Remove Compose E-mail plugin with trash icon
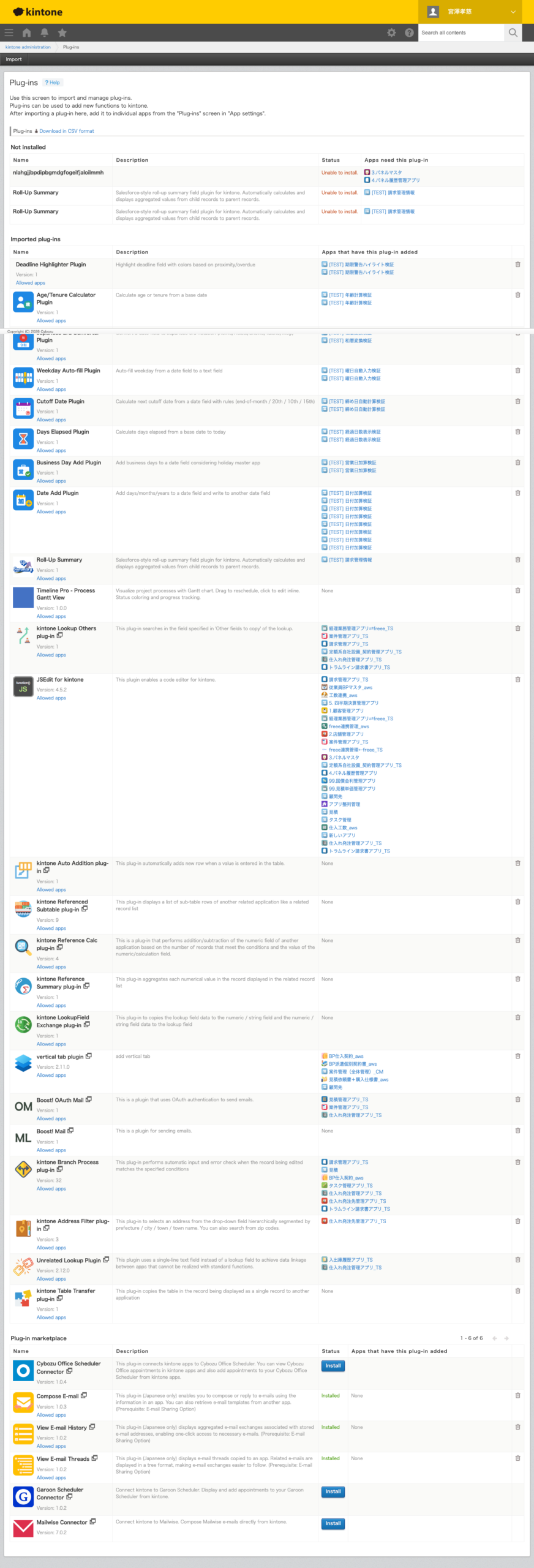This screenshot has height=1568, width=534. click(x=517, y=1396)
